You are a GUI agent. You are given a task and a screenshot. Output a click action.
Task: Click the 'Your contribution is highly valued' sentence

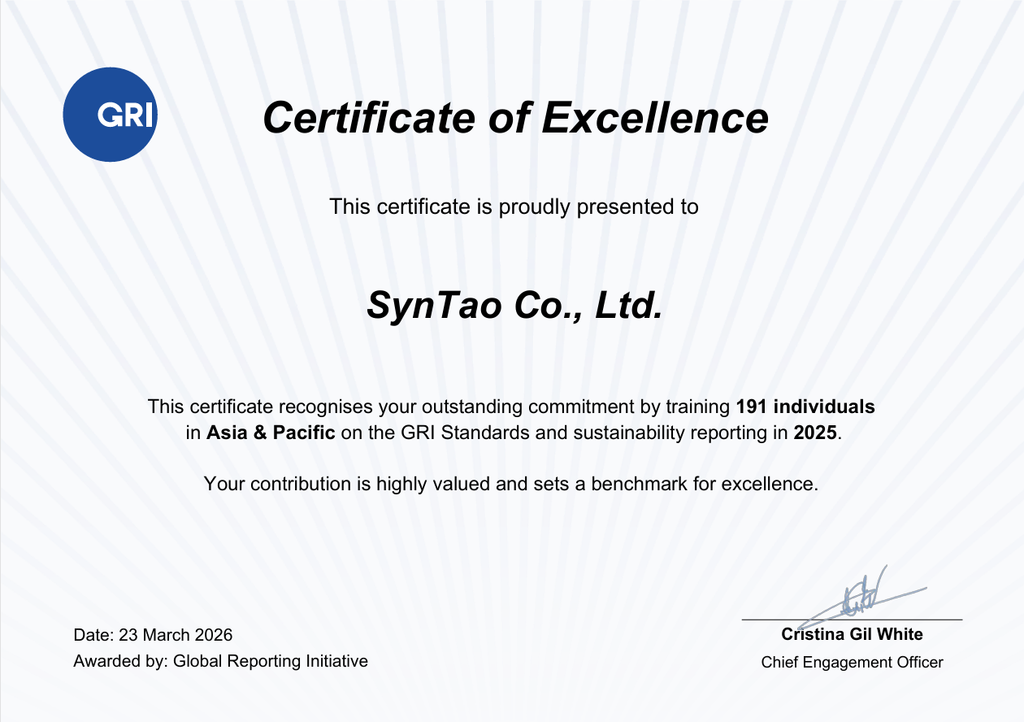pyautogui.click(x=350, y=484)
